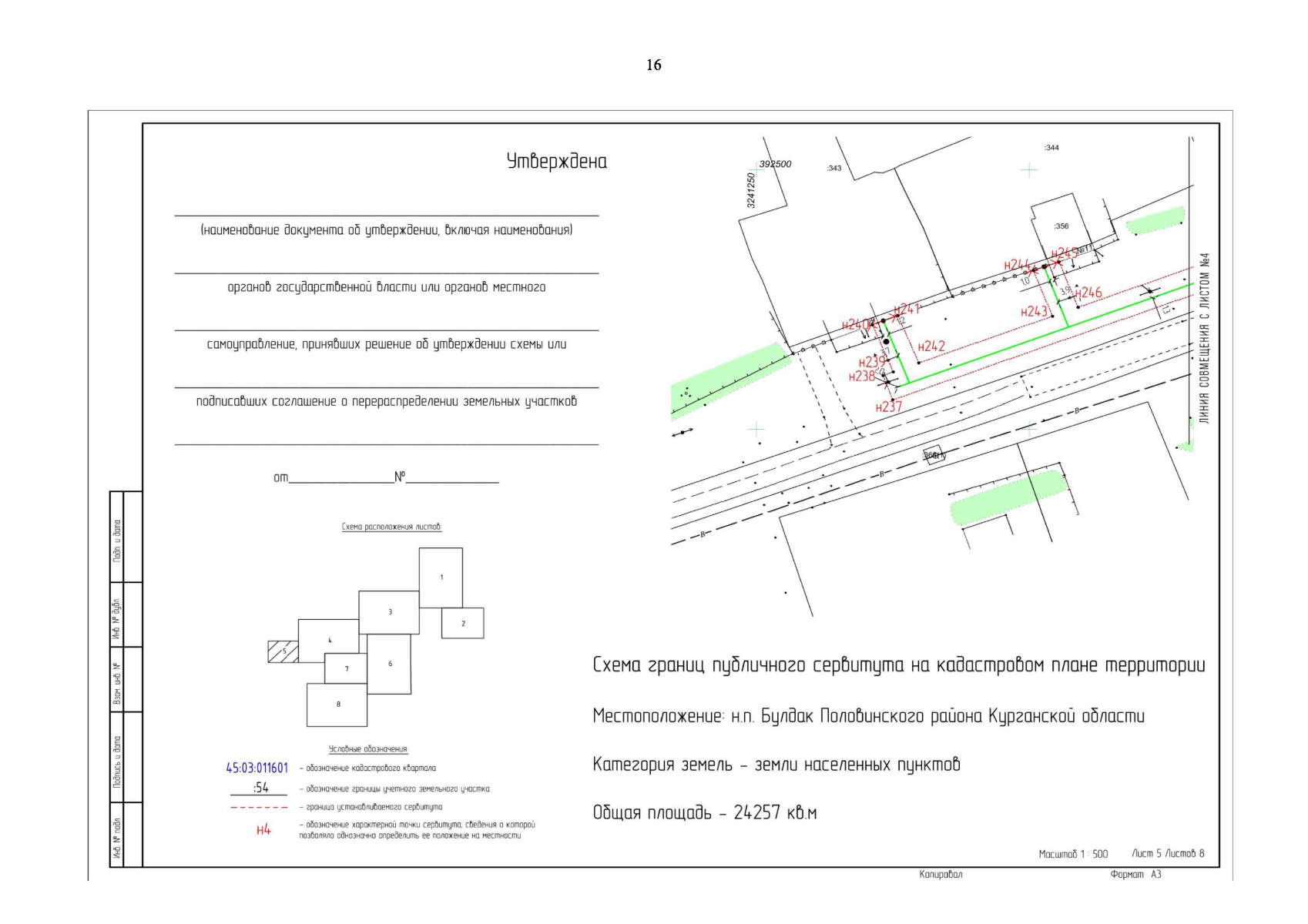Click sheet 1 box in layout diagram
The width and height of the screenshot is (1308, 924).
point(441,577)
